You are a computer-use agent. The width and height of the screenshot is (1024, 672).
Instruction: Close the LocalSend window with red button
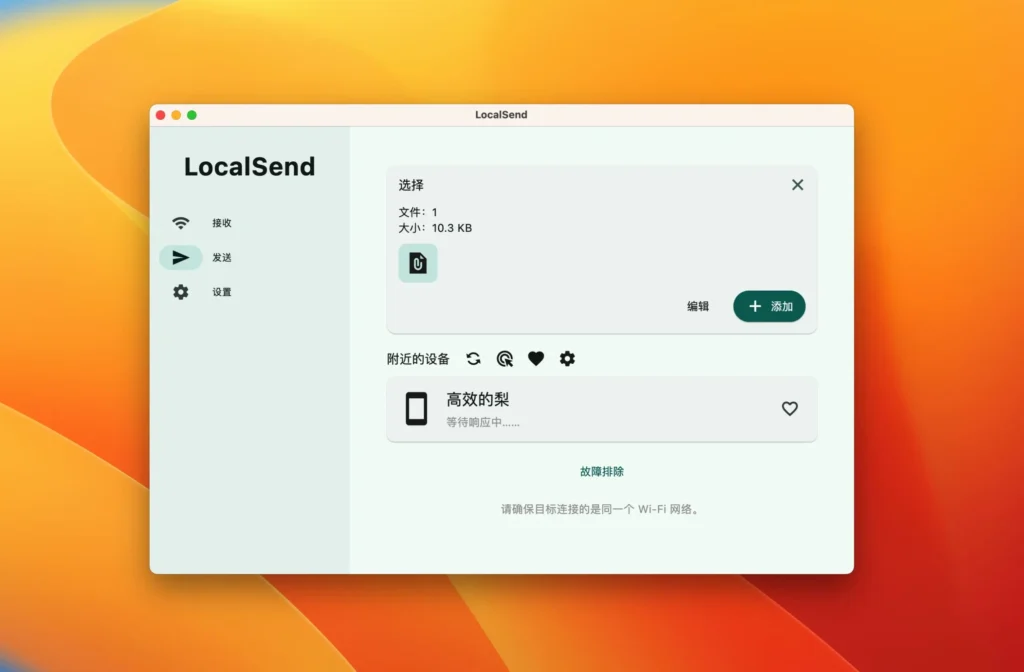tap(161, 115)
